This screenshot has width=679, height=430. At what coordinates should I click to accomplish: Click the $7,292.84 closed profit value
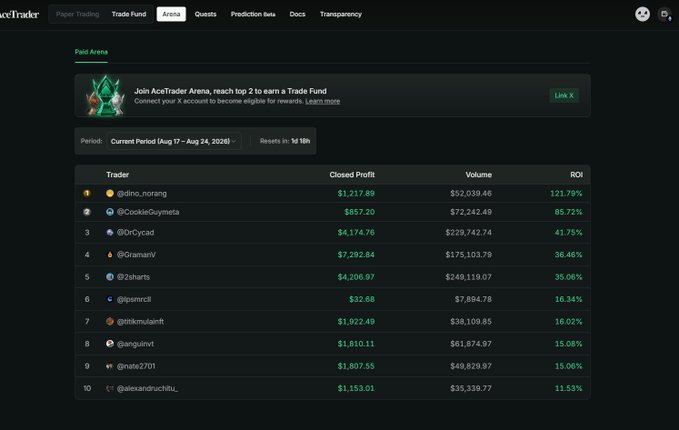coord(356,255)
